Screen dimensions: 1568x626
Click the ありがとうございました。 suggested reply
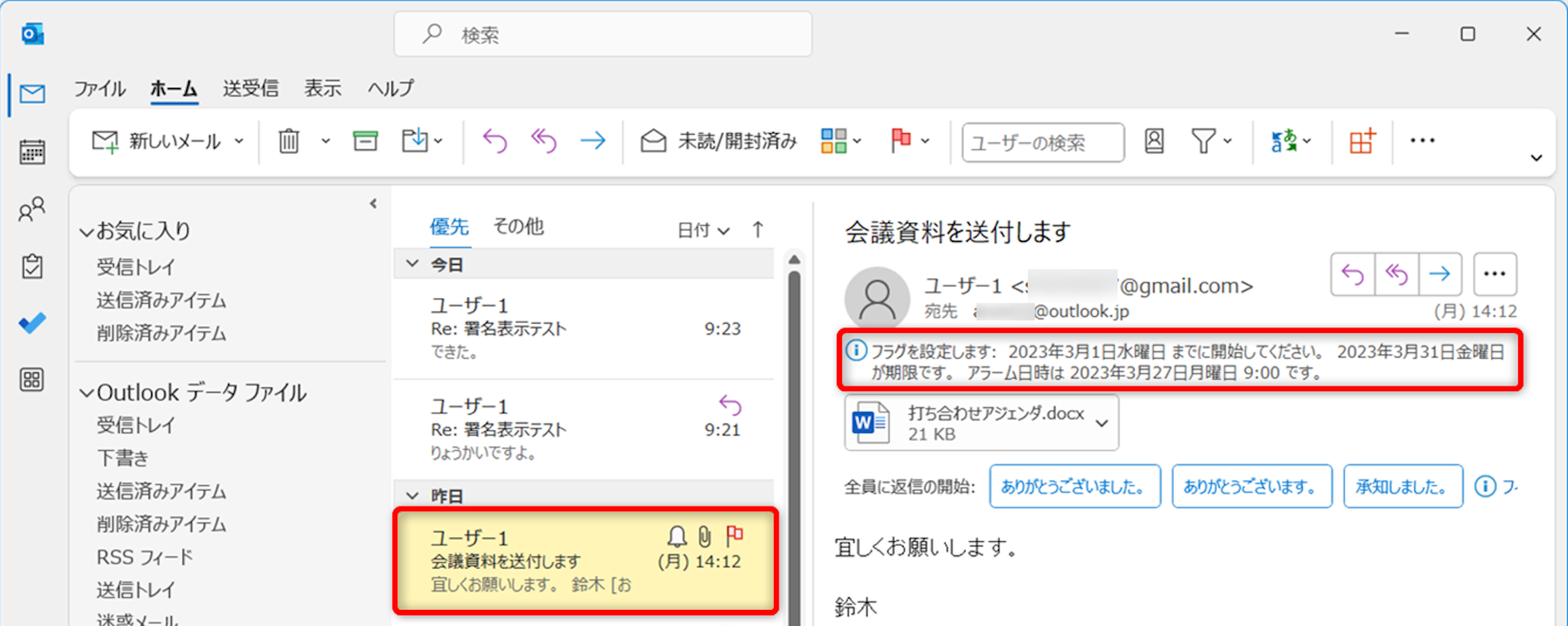[x=1074, y=487]
